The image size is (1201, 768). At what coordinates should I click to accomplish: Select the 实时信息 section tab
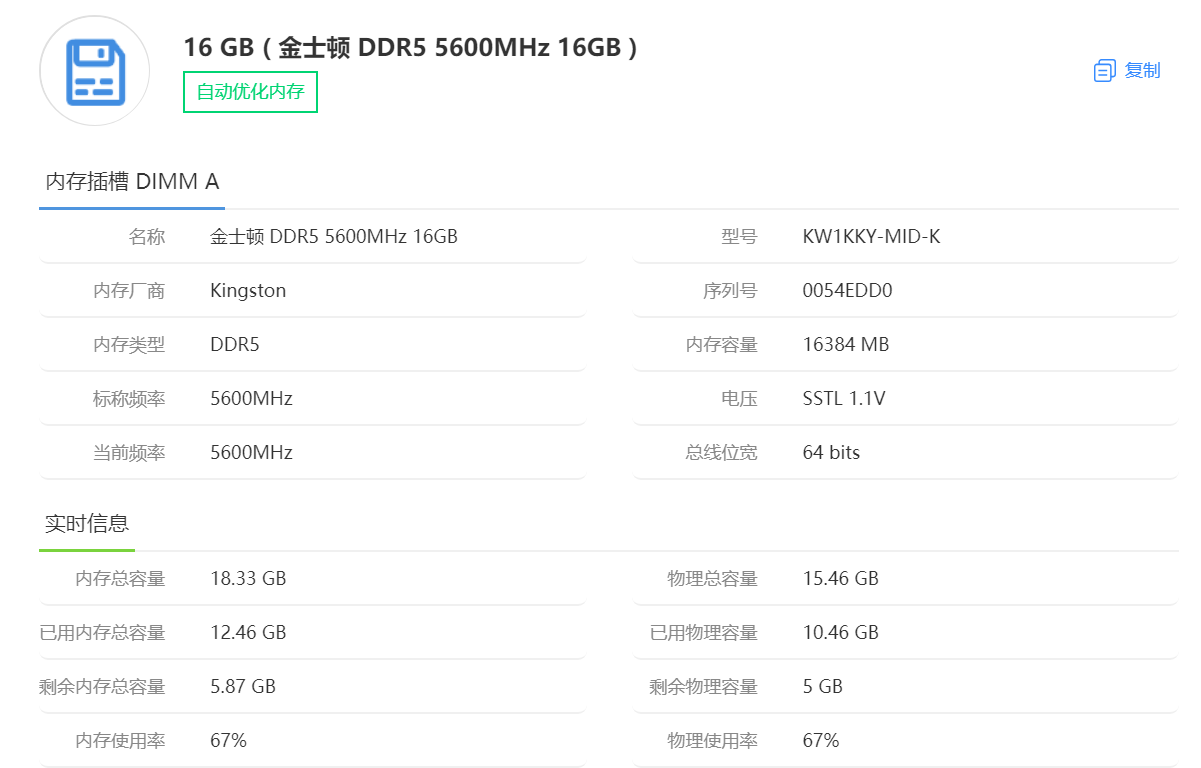(x=87, y=524)
